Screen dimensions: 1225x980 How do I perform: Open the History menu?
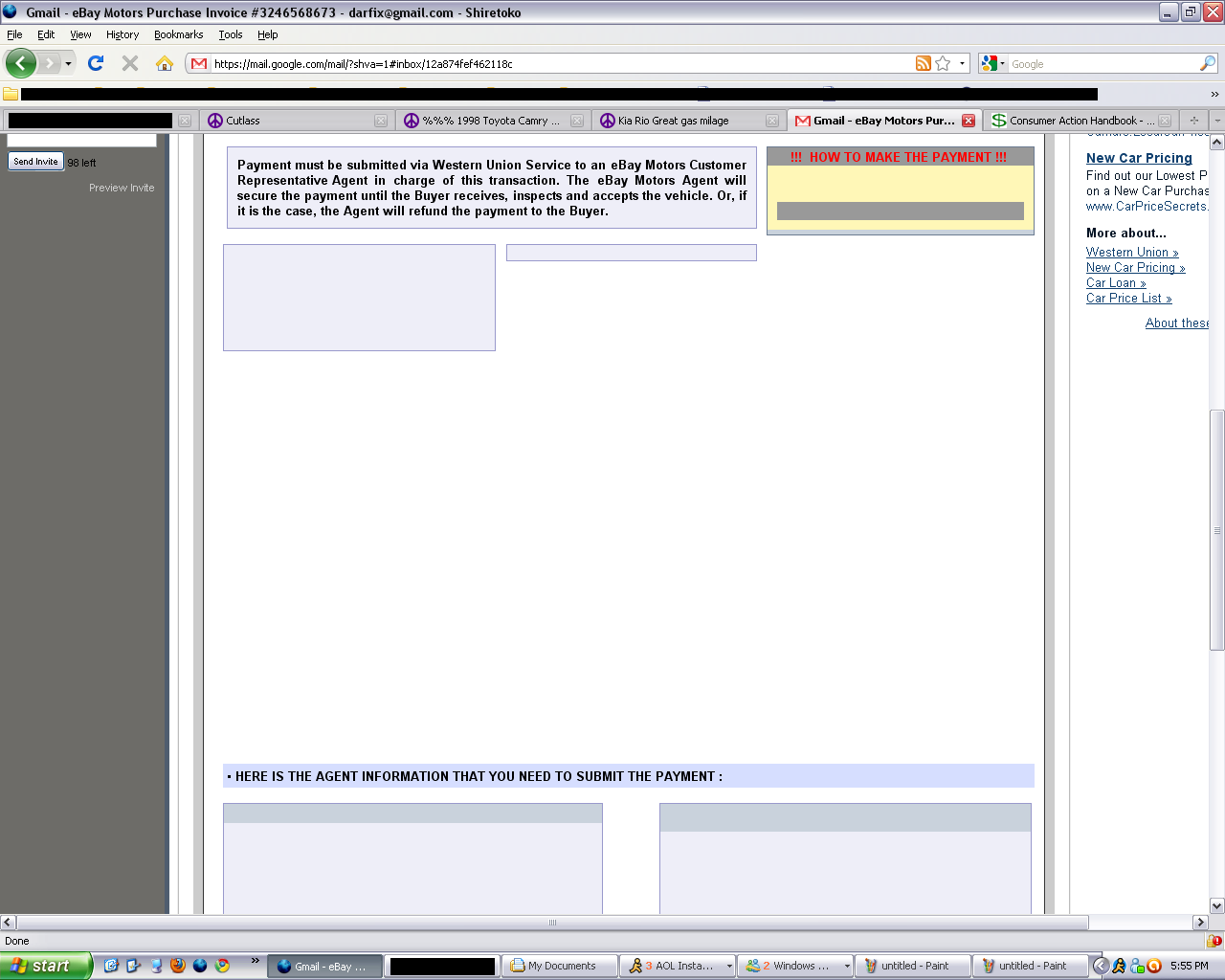tap(122, 34)
